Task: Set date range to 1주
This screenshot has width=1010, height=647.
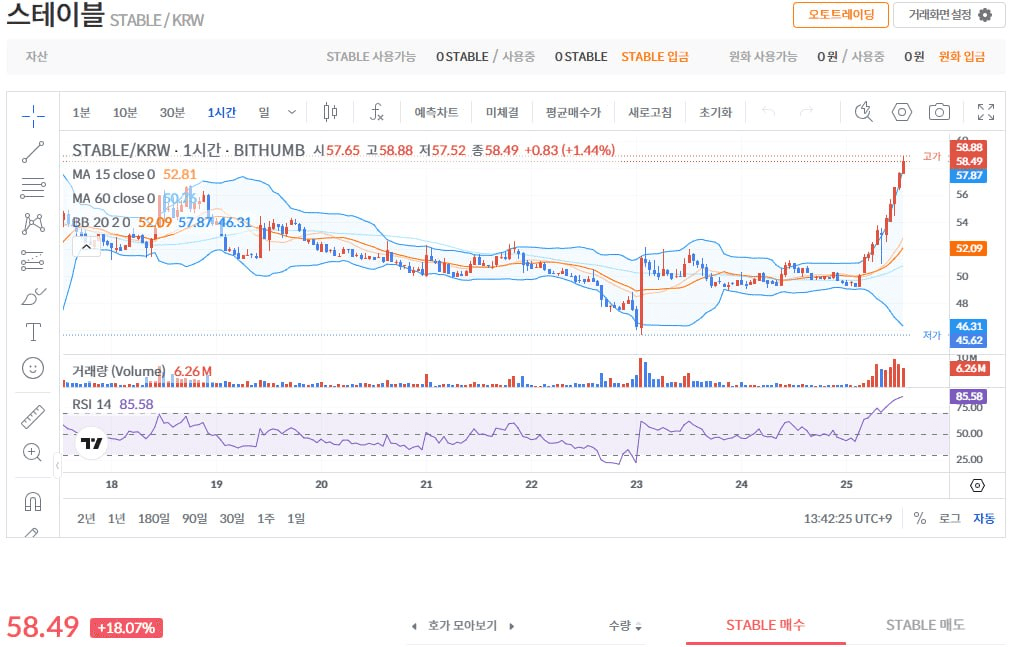Action: [266, 518]
